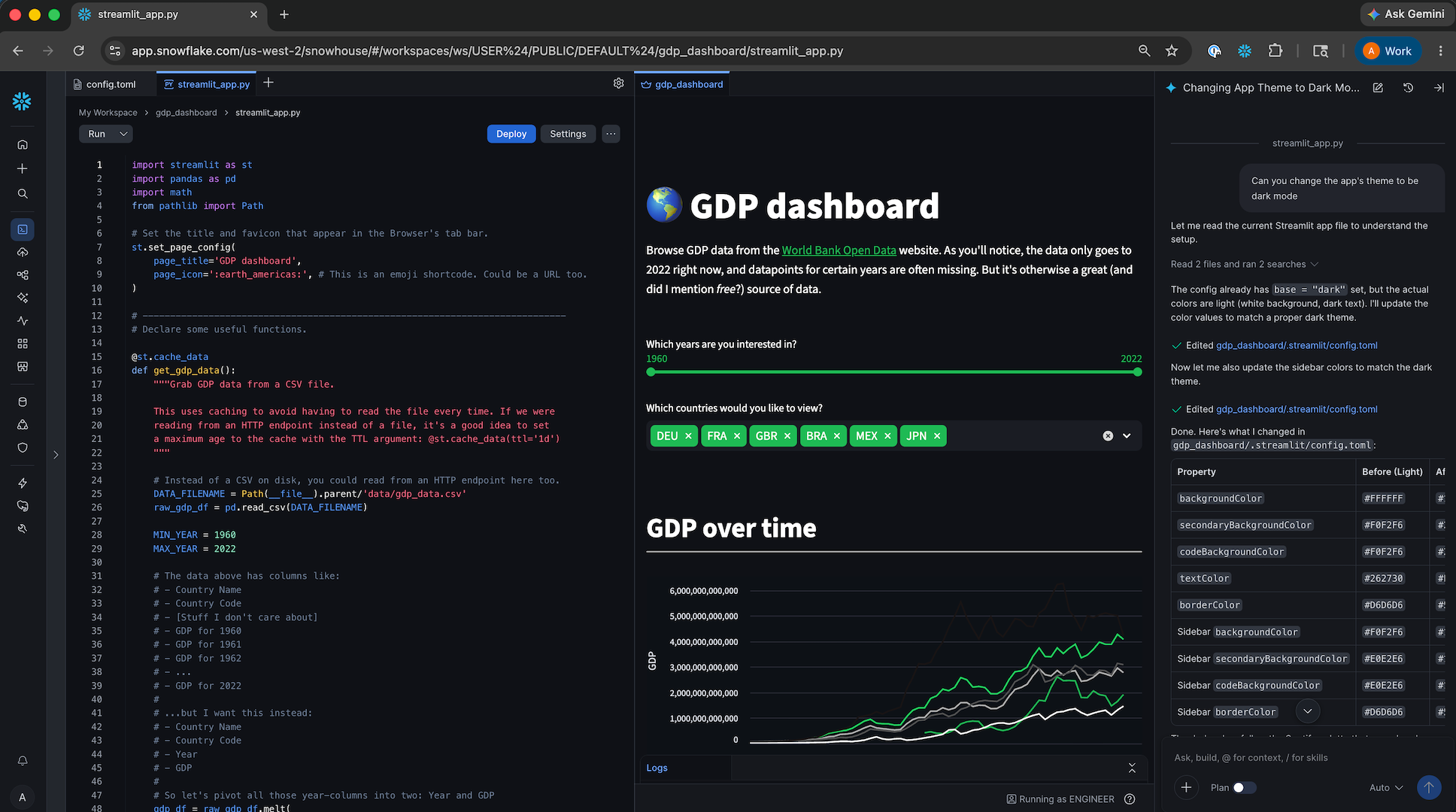Select the highlighted Projects terminal icon
Image resolution: width=1456 pixels, height=812 pixels.
(23, 229)
